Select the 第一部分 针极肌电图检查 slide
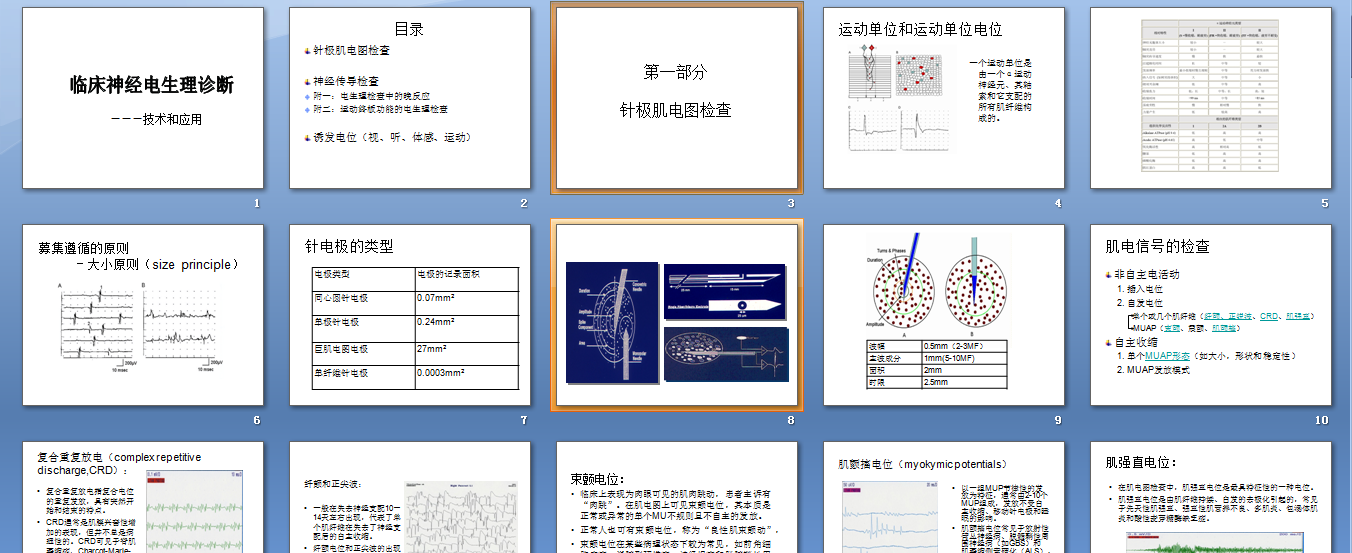The height and width of the screenshot is (553, 1352). [675, 98]
